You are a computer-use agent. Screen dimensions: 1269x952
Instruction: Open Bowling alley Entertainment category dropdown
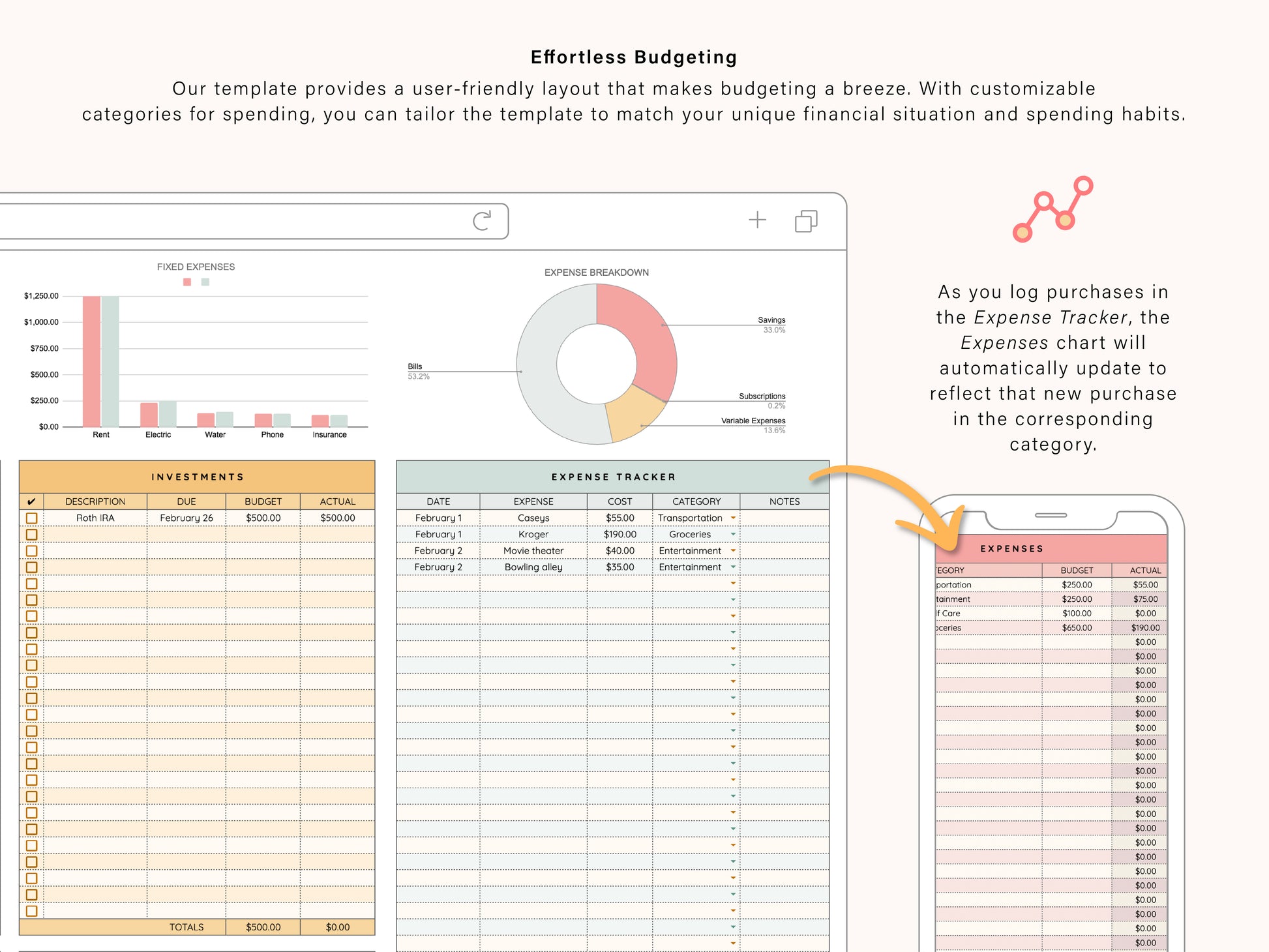point(733,567)
